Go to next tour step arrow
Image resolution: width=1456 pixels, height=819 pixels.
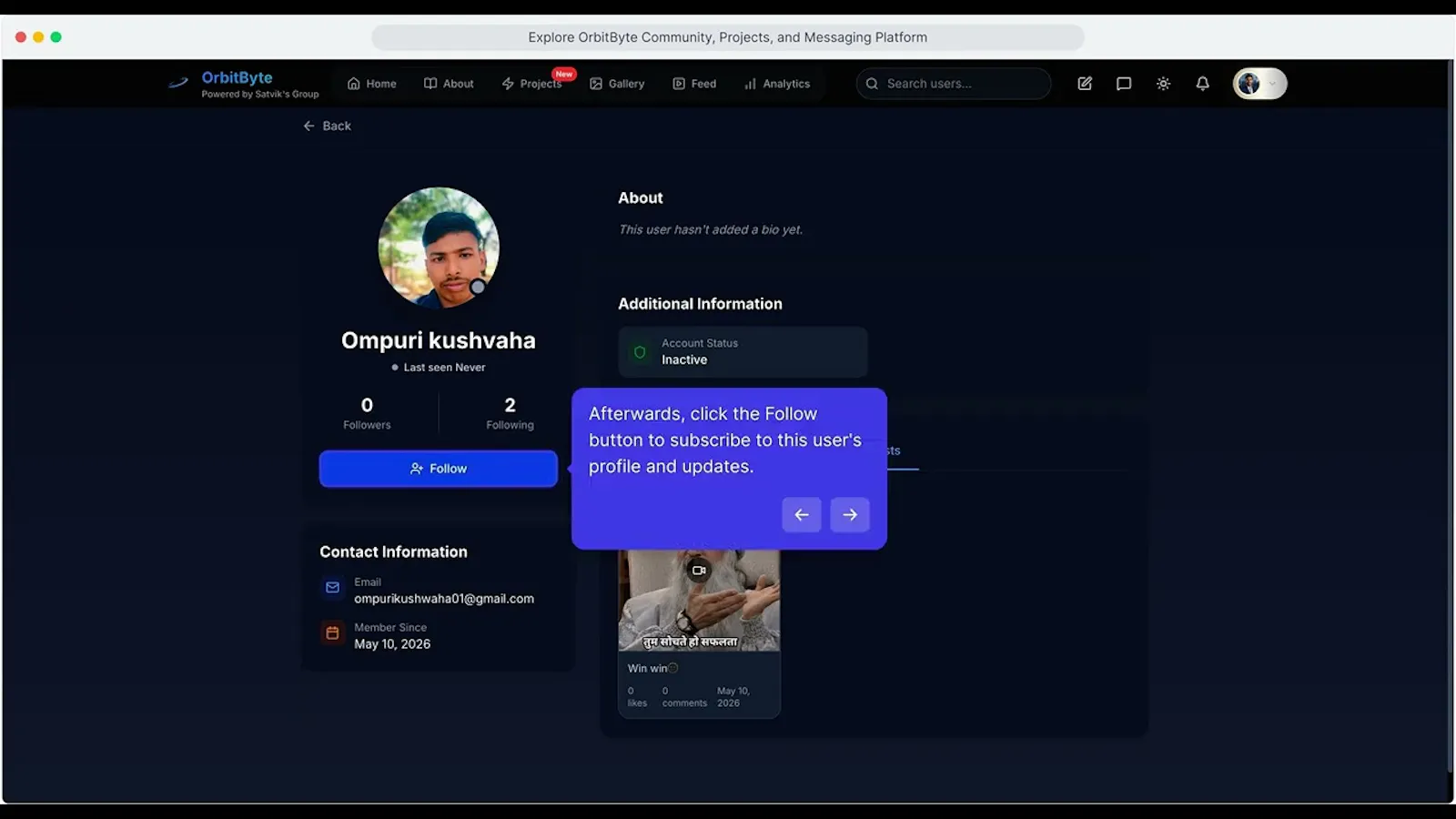click(x=850, y=515)
